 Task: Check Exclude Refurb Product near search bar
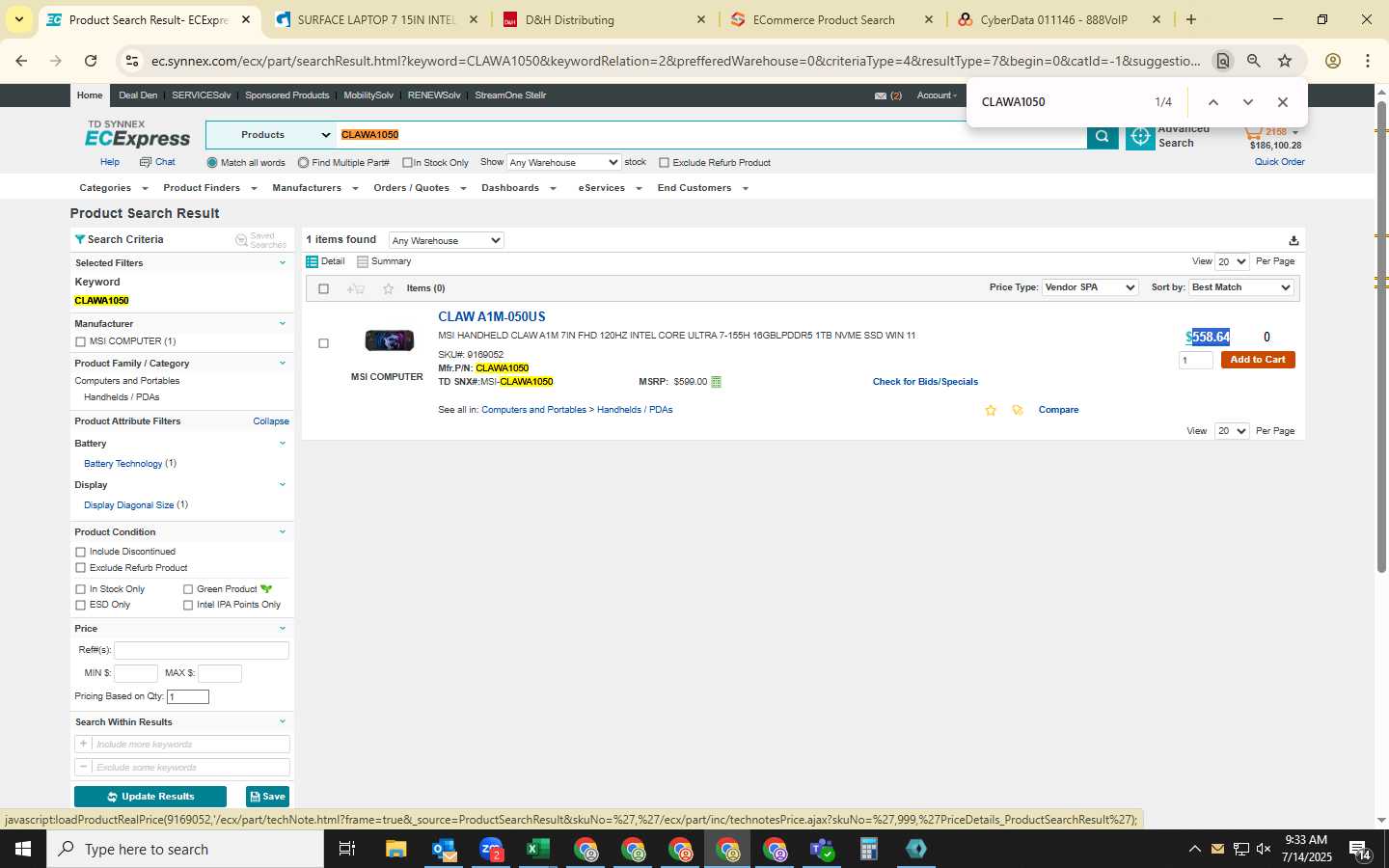(664, 163)
